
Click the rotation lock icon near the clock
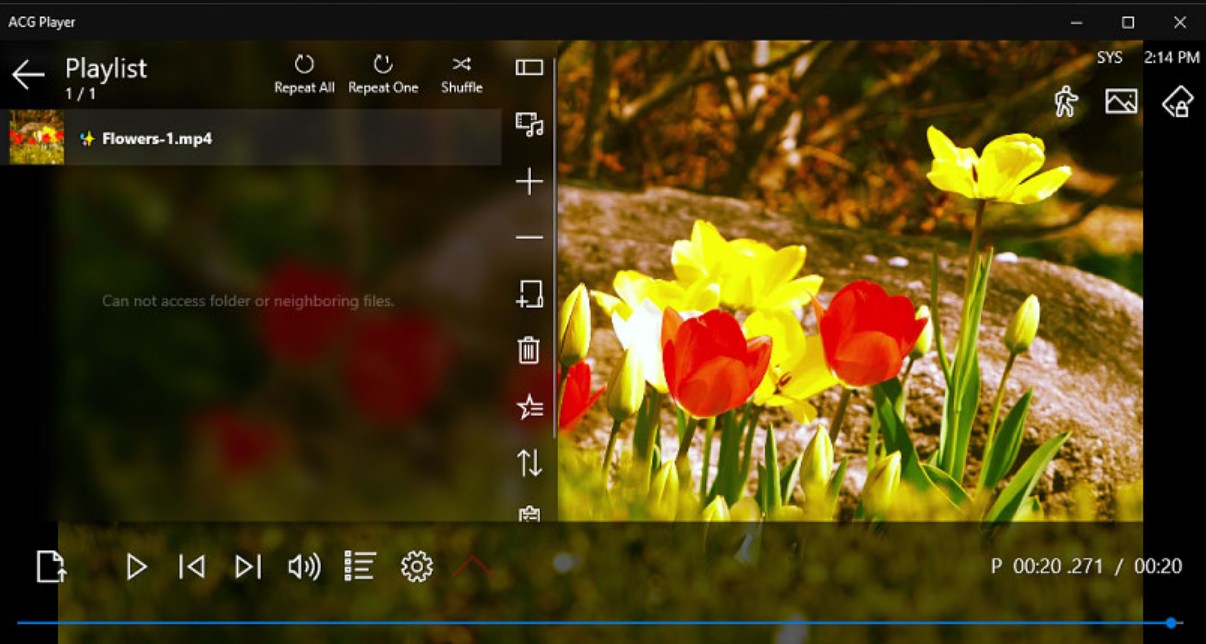pos(1180,101)
